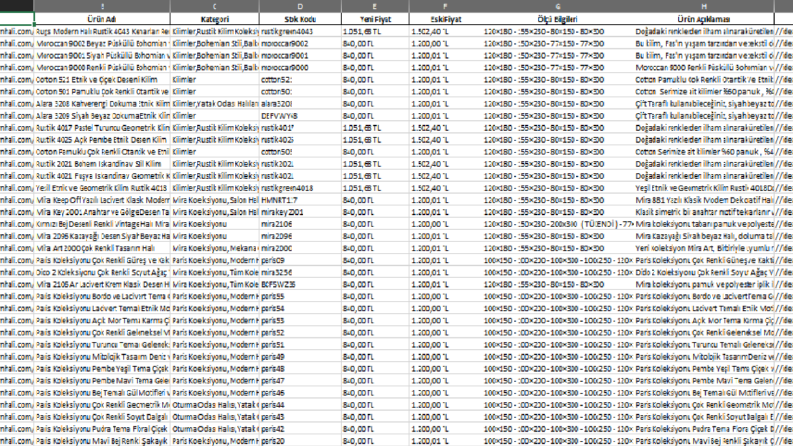Select product name Moroccan 9002 Beyaz Püsküllü

pyautogui.click(x=102, y=43)
